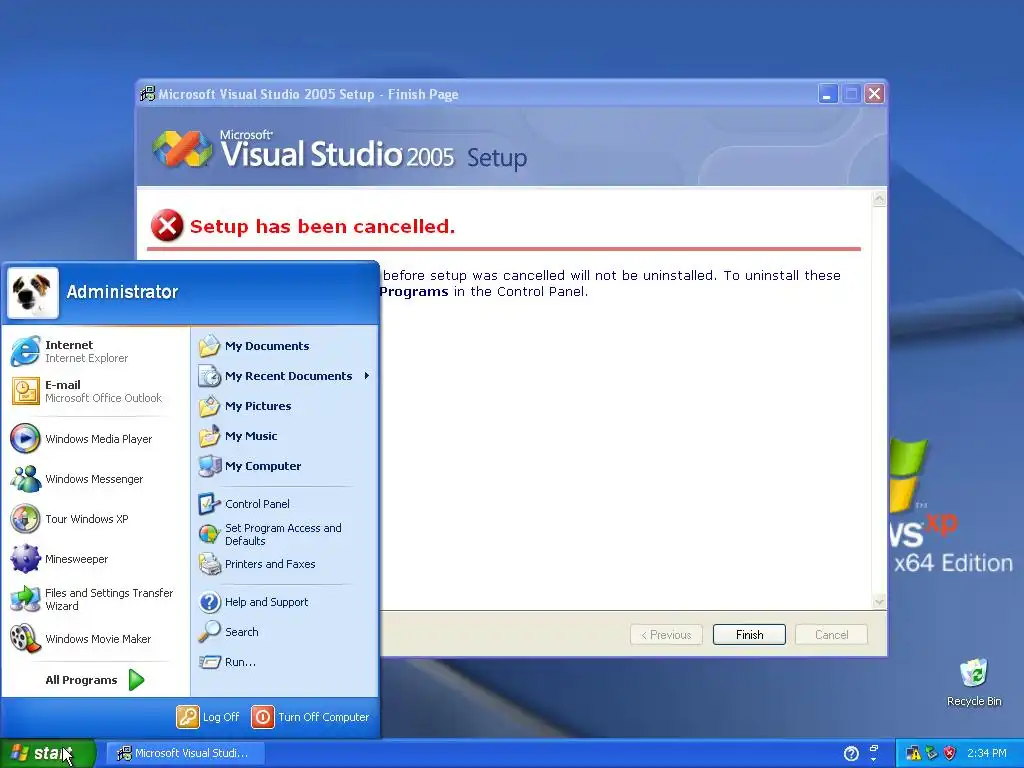
Task: Open Control Panel icon
Action: tap(210, 504)
